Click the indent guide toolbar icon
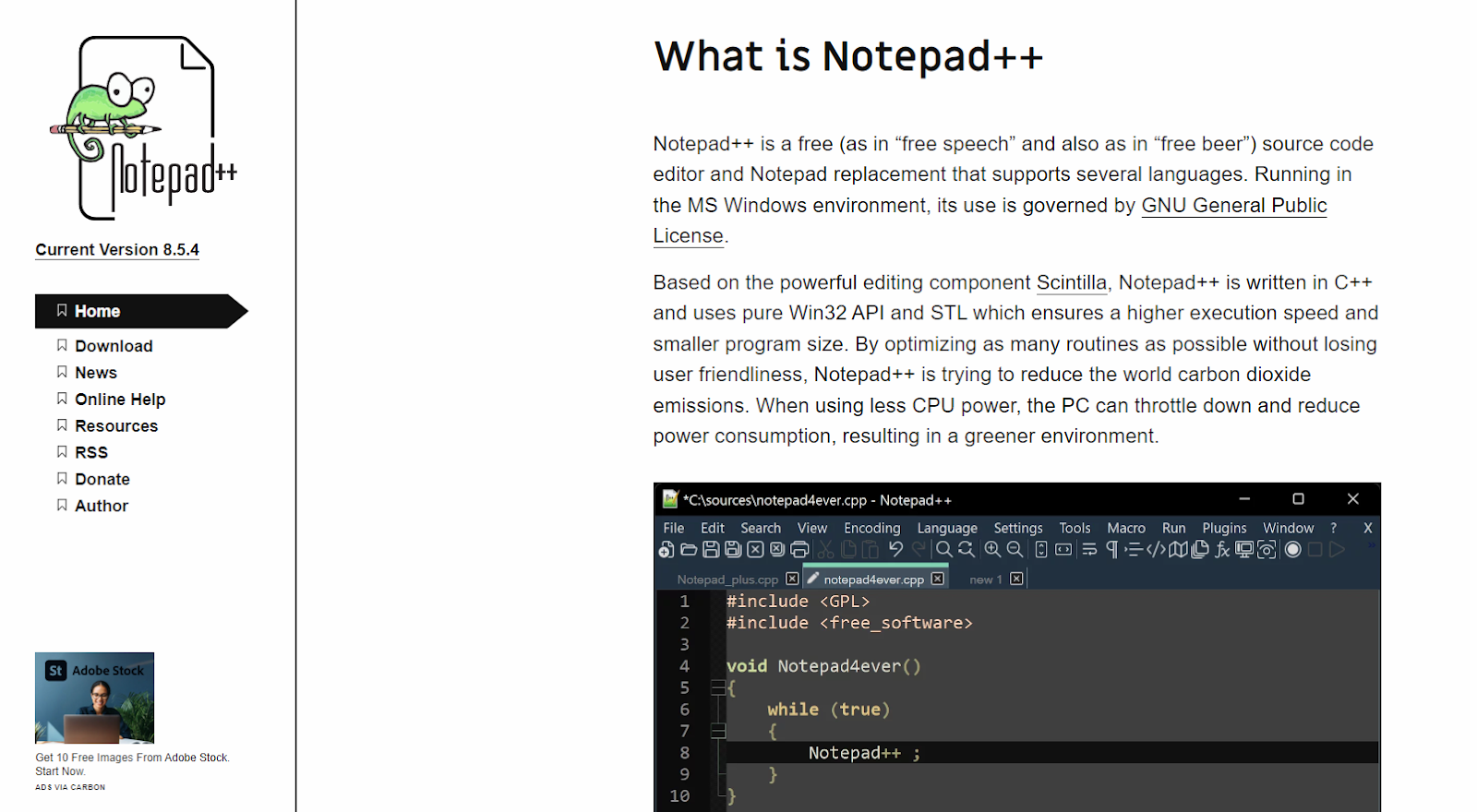1477x812 pixels. 1134,549
